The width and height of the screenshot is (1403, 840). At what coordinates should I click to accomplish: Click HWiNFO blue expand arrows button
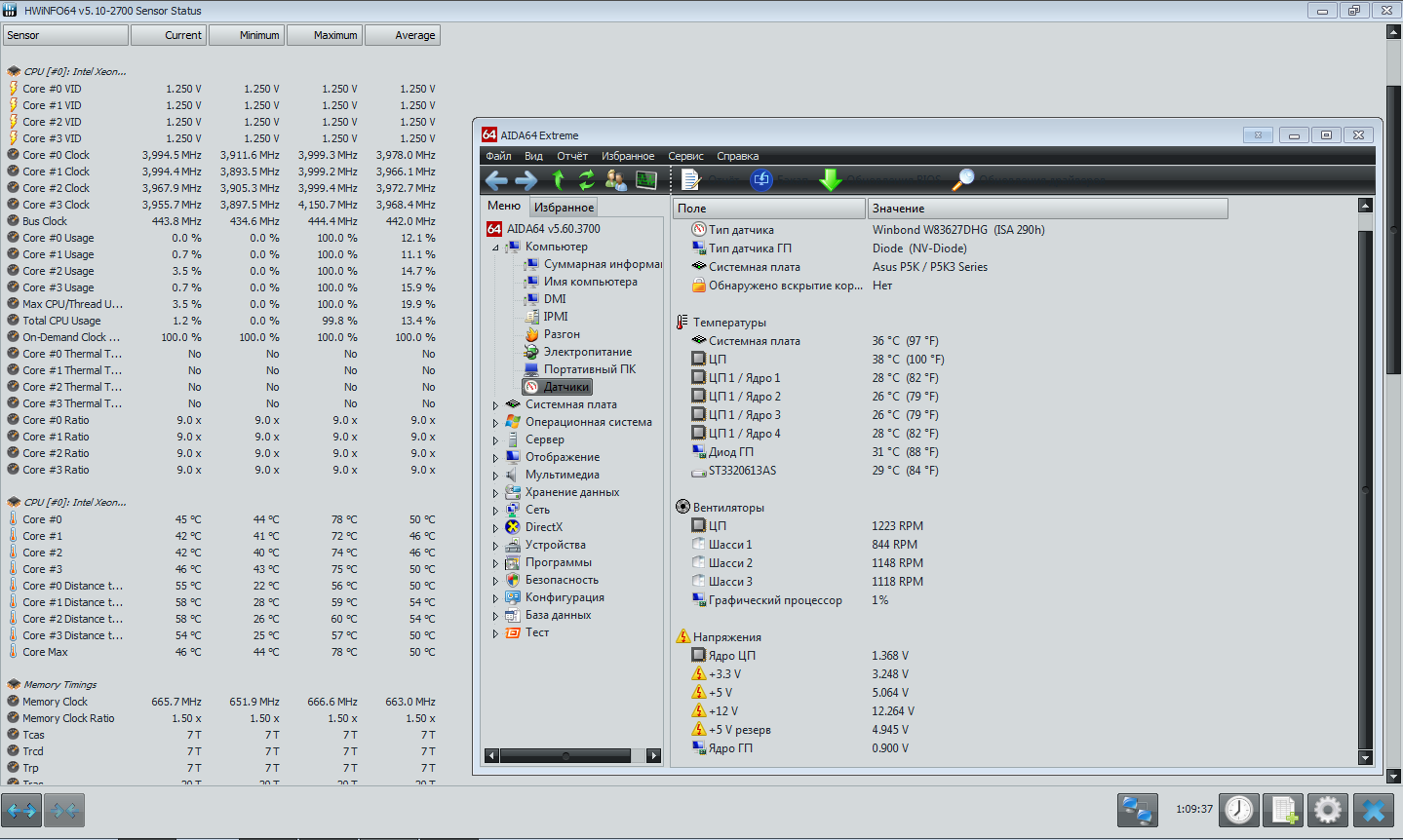(x=21, y=810)
